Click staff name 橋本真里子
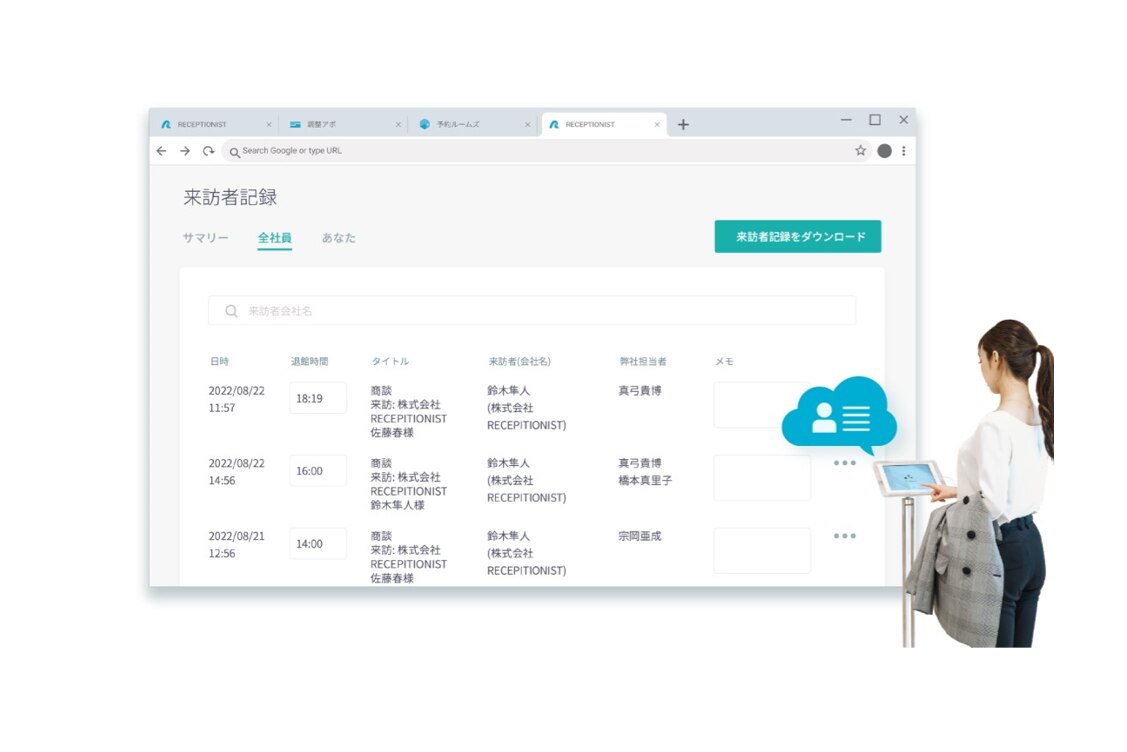1127x752 pixels. pos(645,480)
